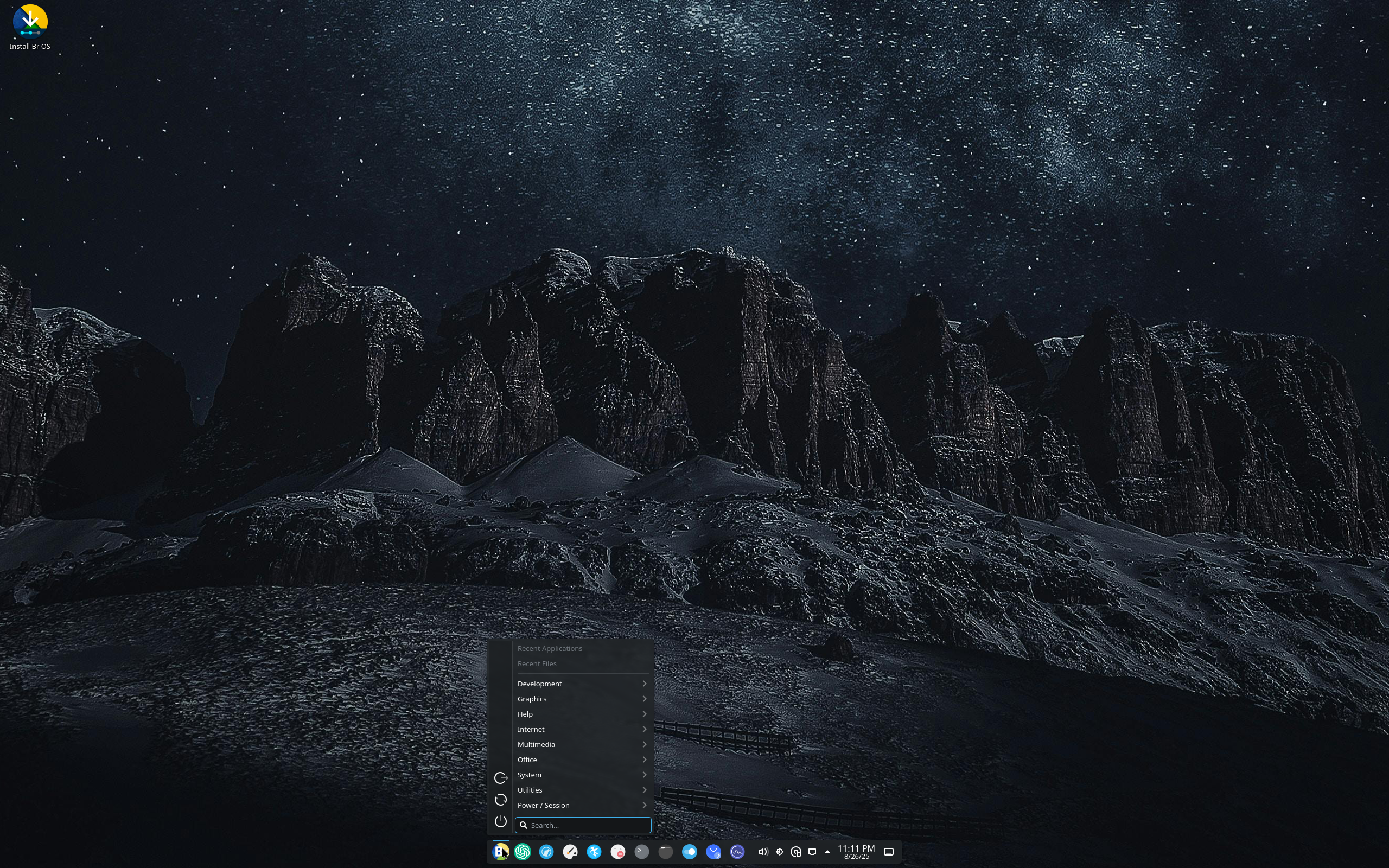Screen dimensions: 1389x868
Task: Click the logout icon in the launcher menu
Action: pyautogui.click(x=500, y=778)
